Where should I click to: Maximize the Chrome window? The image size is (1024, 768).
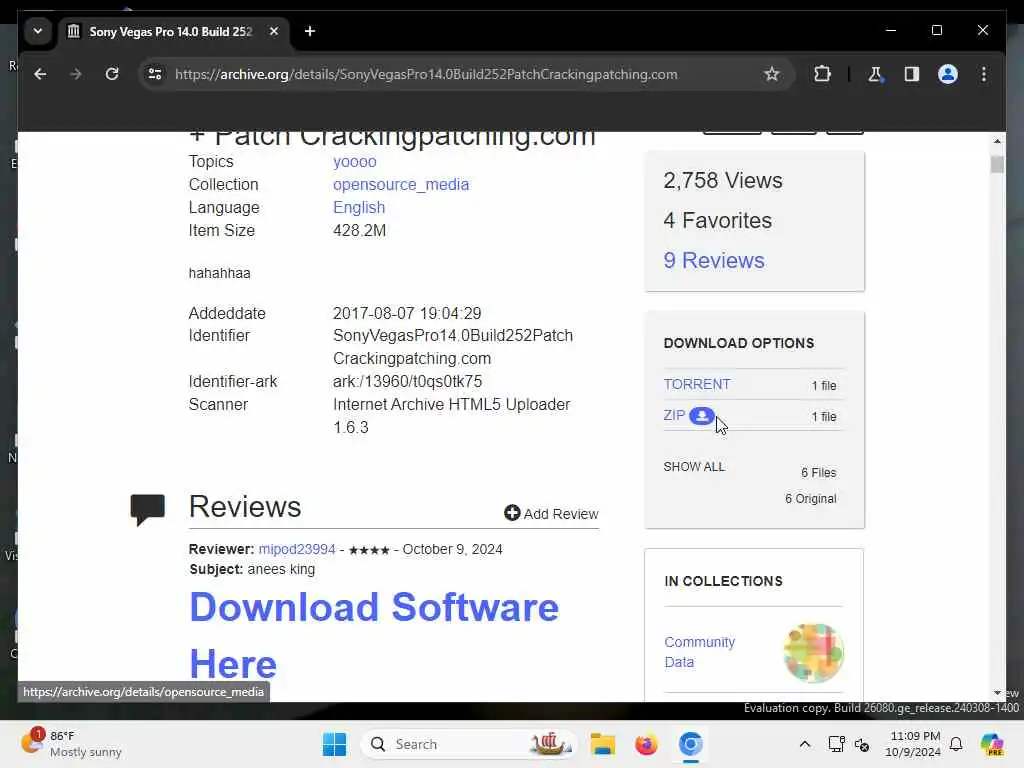tap(936, 30)
